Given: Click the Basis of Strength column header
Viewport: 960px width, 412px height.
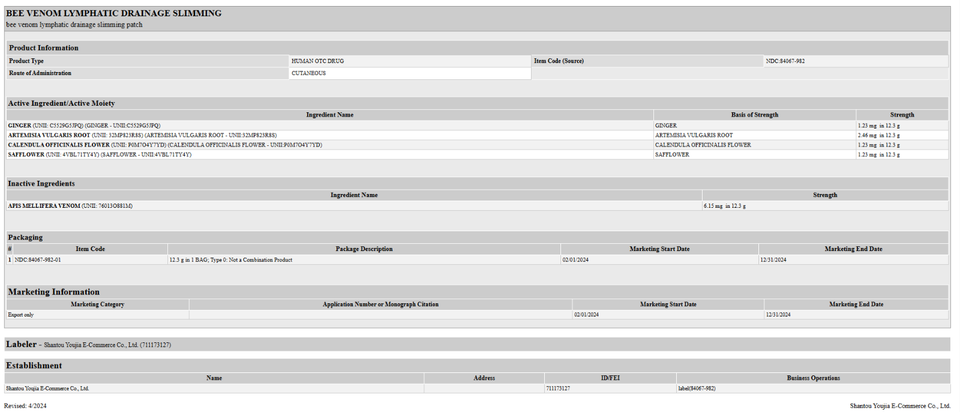Looking at the screenshot, I should click(754, 115).
